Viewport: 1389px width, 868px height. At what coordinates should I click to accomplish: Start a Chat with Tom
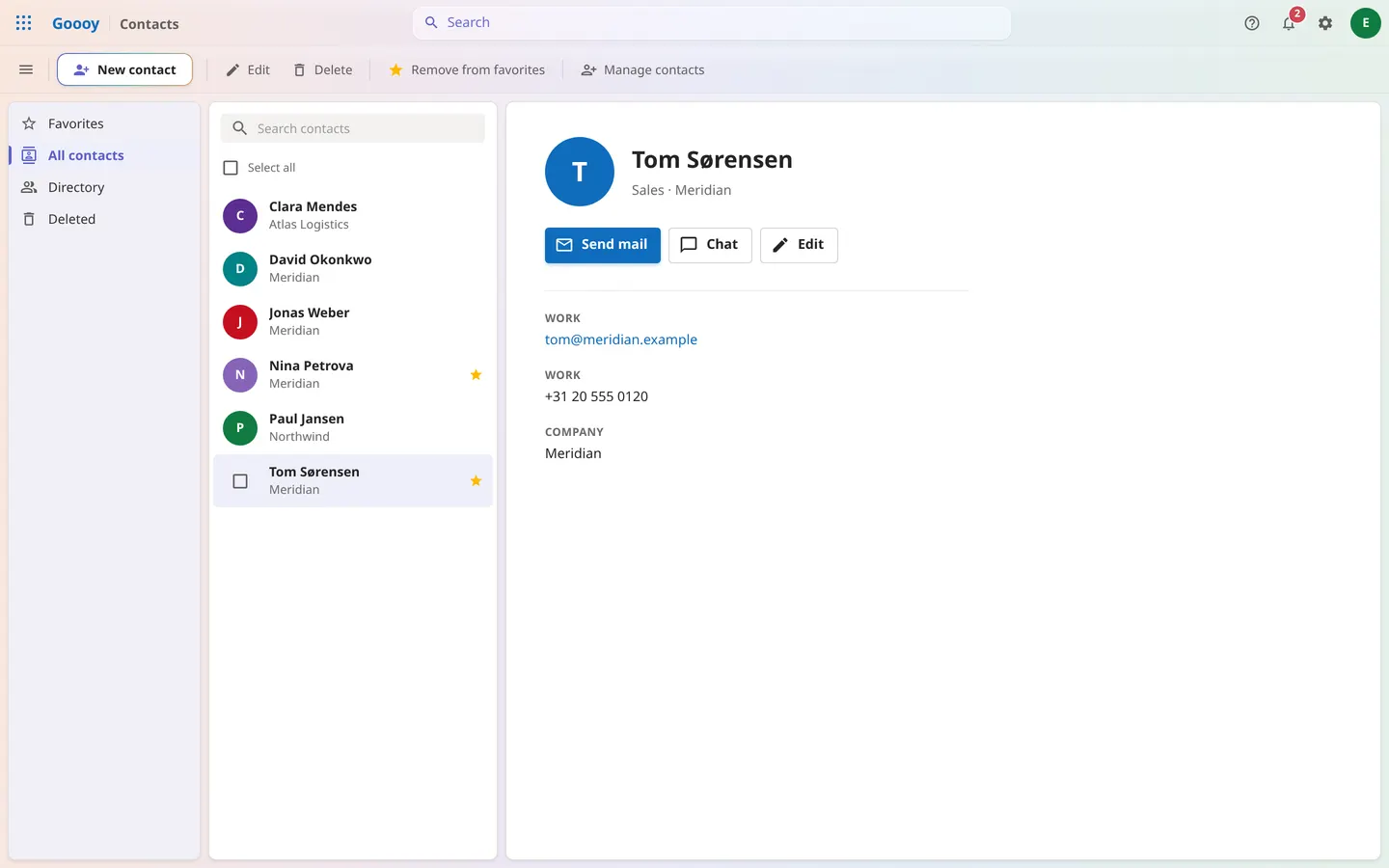[x=710, y=245]
